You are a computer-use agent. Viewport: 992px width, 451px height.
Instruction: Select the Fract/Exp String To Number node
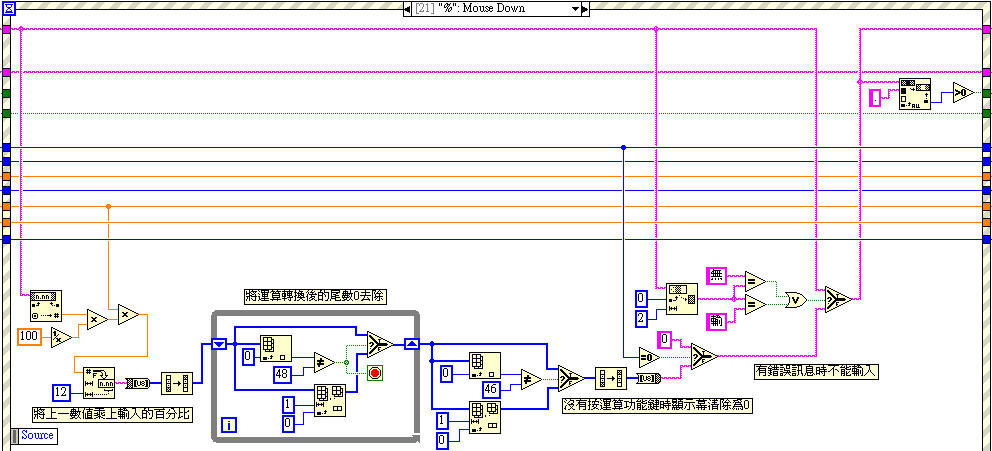click(x=46, y=306)
